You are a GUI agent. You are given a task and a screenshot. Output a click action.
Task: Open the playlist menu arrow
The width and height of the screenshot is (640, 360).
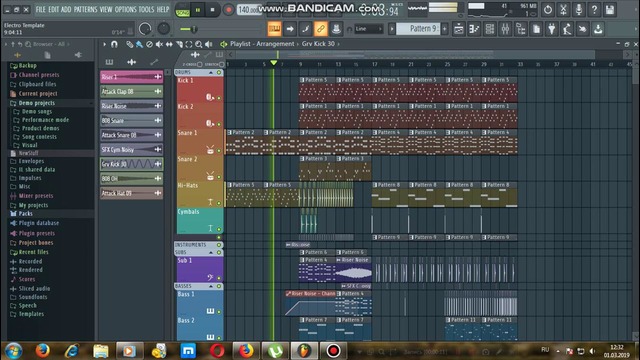click(x=104, y=44)
